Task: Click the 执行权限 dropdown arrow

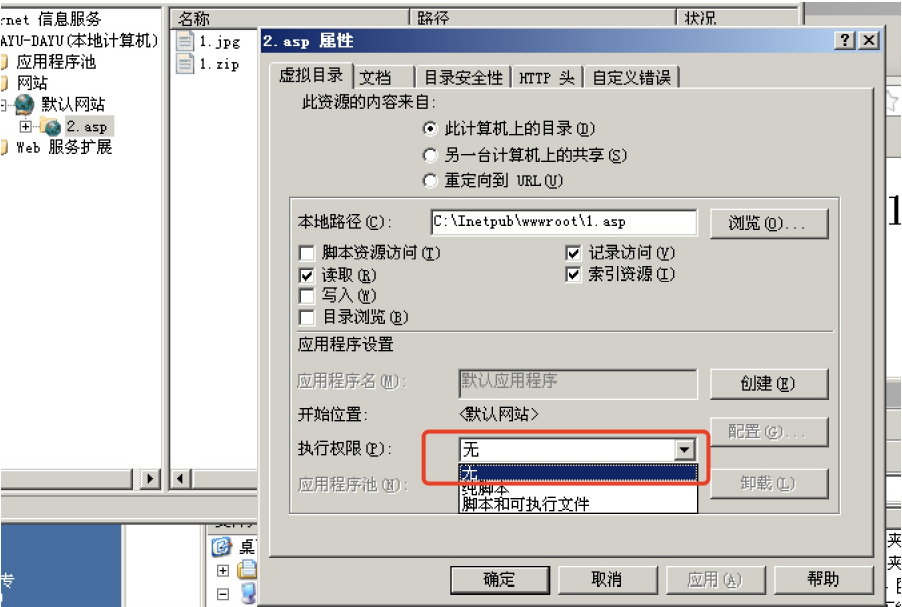Action: pos(685,449)
